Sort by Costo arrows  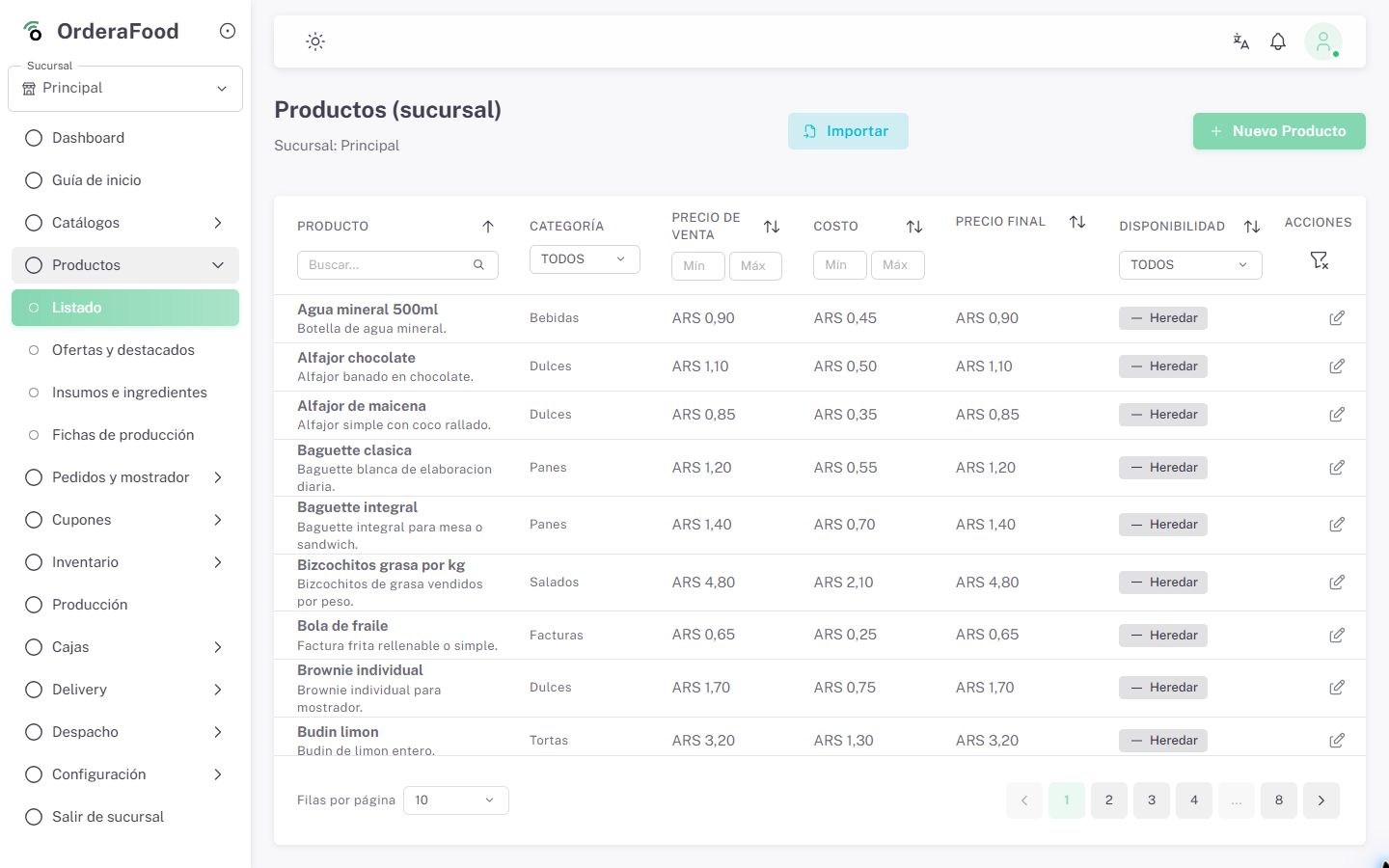(x=914, y=227)
